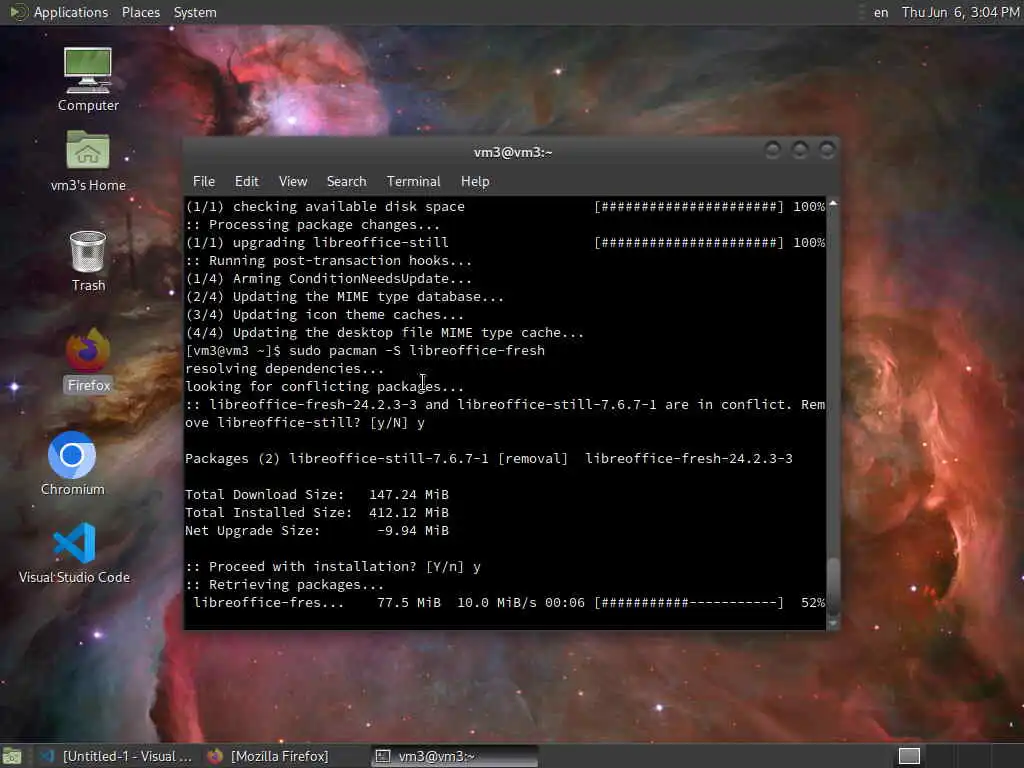Click the vm3@vm3:~ taskbar button

[455, 756]
